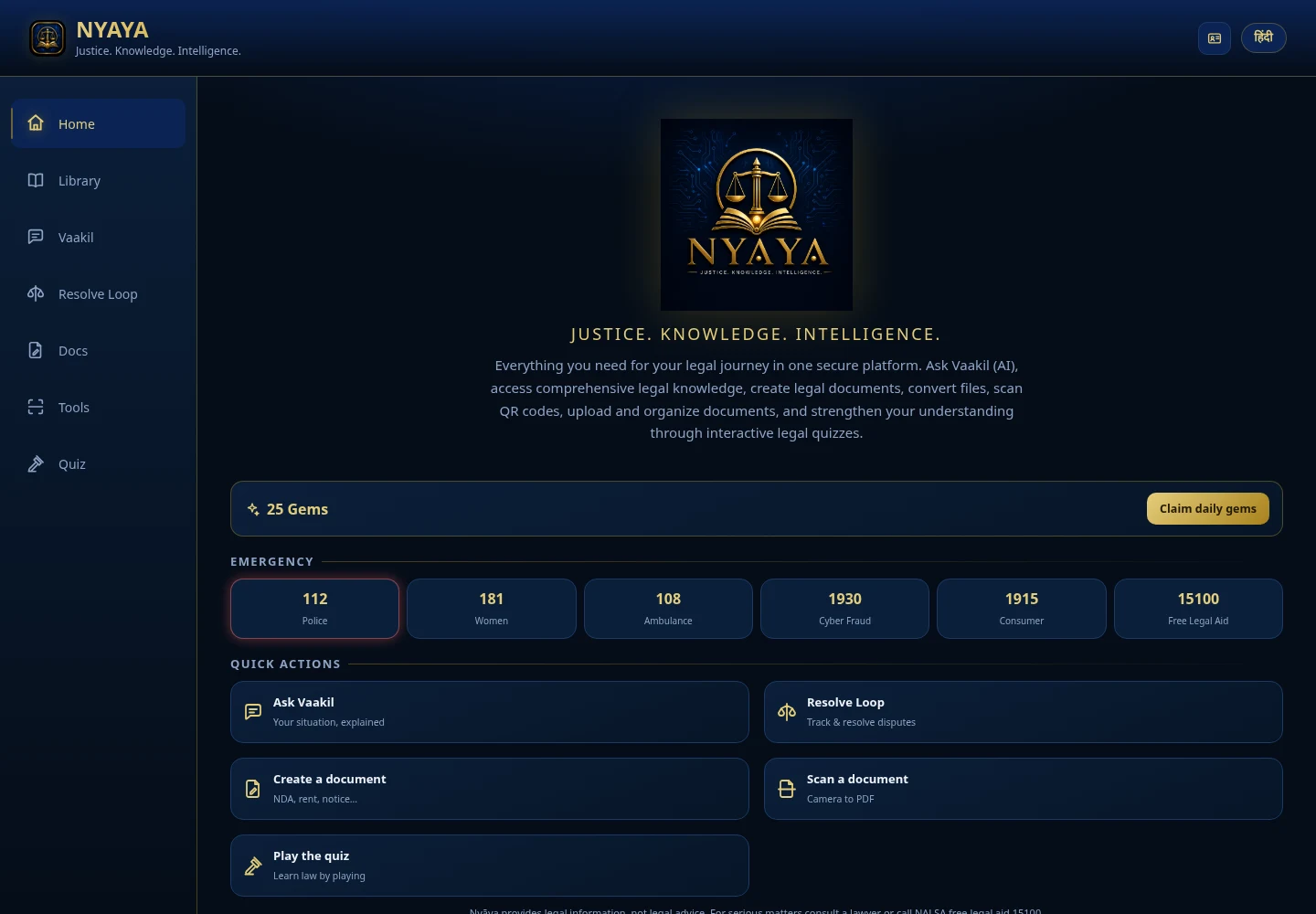Click the Resolve Loop quick action icon

[787, 712]
